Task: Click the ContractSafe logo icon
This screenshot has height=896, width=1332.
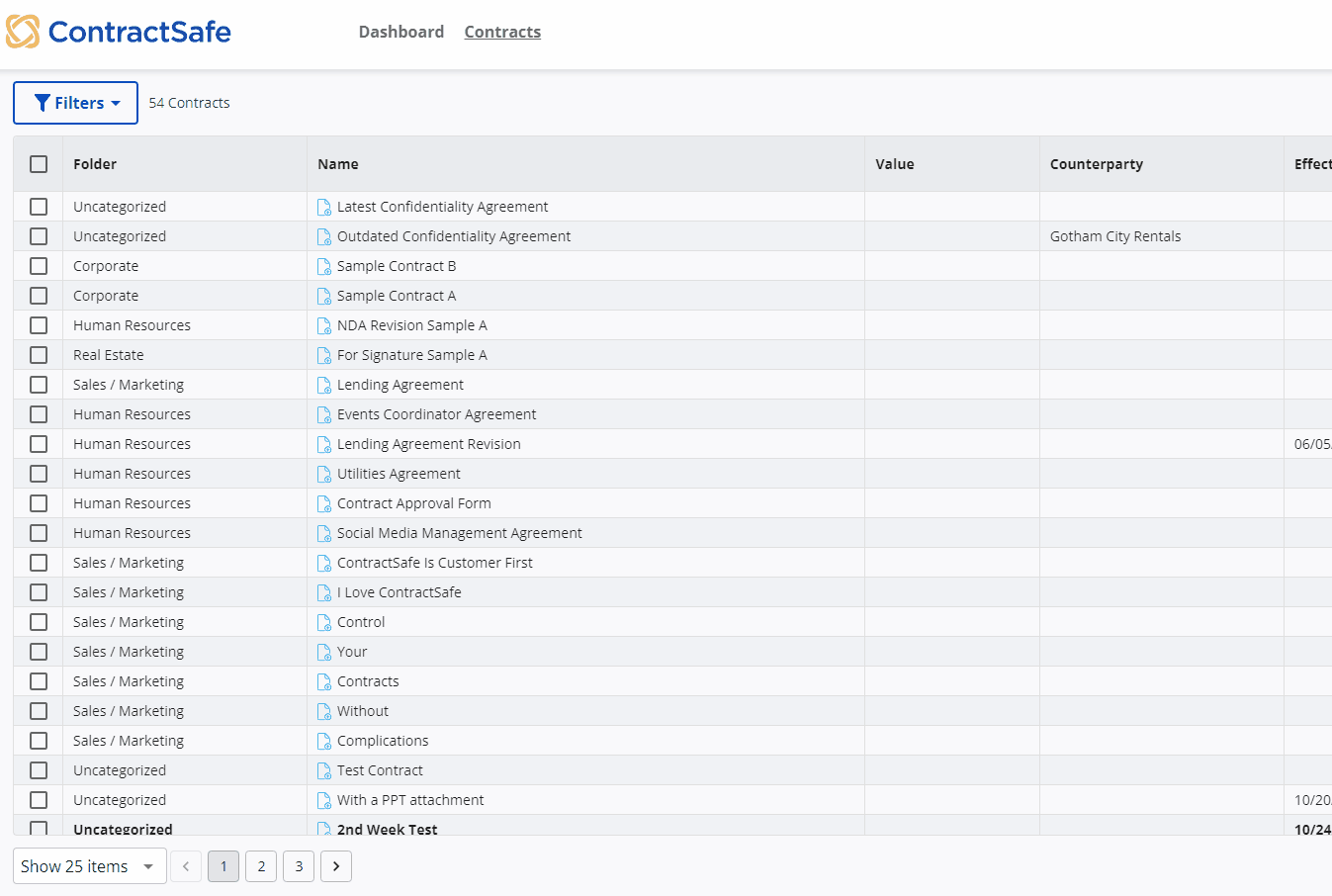Action: (23, 32)
